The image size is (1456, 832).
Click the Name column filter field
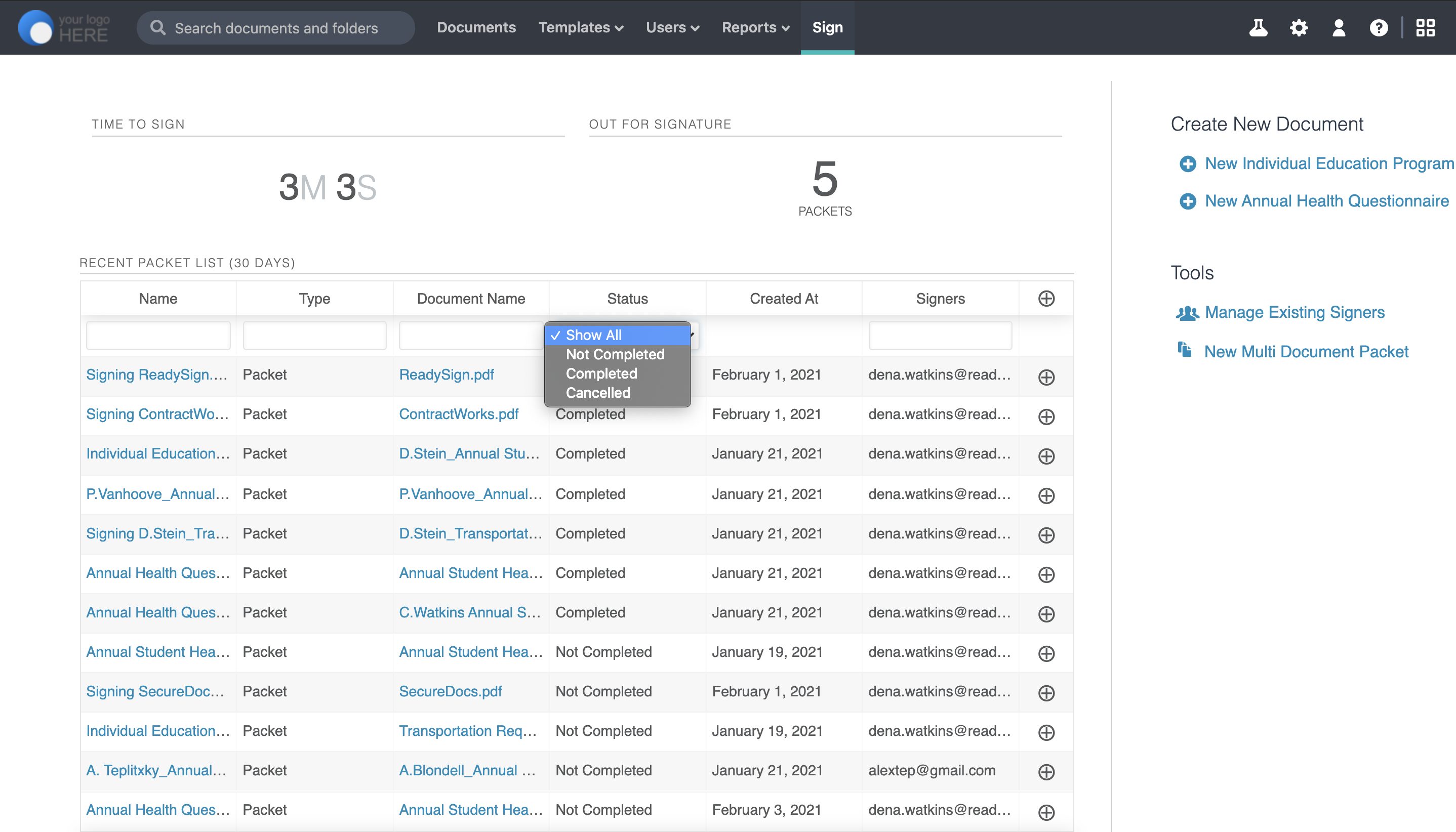(x=158, y=336)
